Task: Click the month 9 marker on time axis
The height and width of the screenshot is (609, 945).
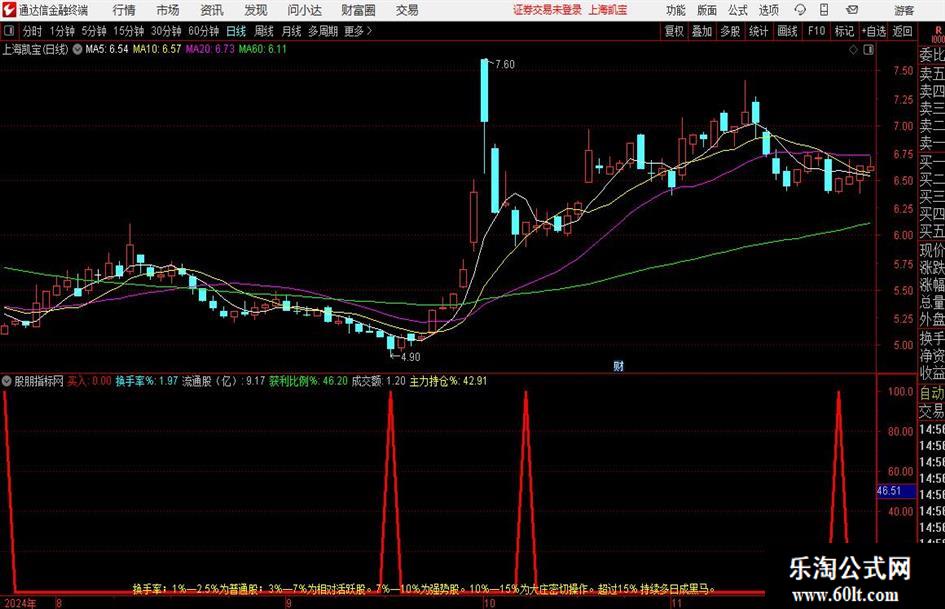Action: pos(288,603)
